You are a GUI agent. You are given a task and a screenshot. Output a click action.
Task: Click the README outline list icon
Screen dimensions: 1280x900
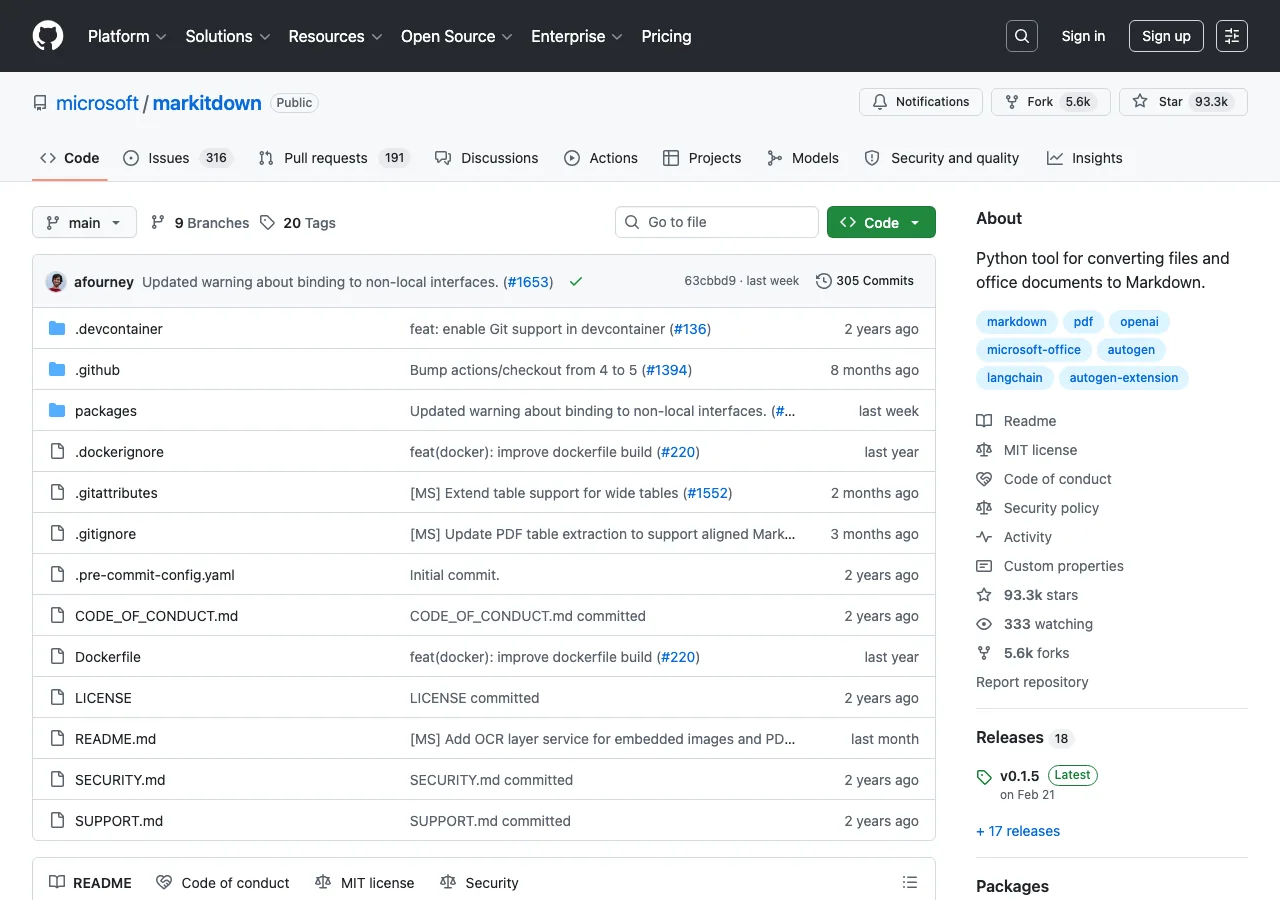click(x=910, y=882)
